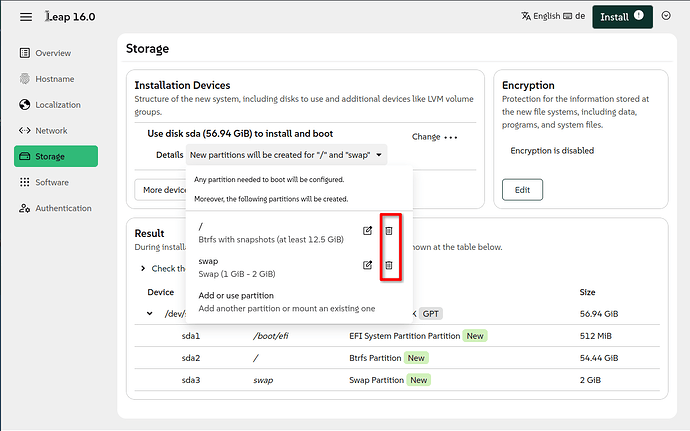Click the /boot/efi mount point cell
This screenshot has height=431, width=690.
click(x=271, y=336)
